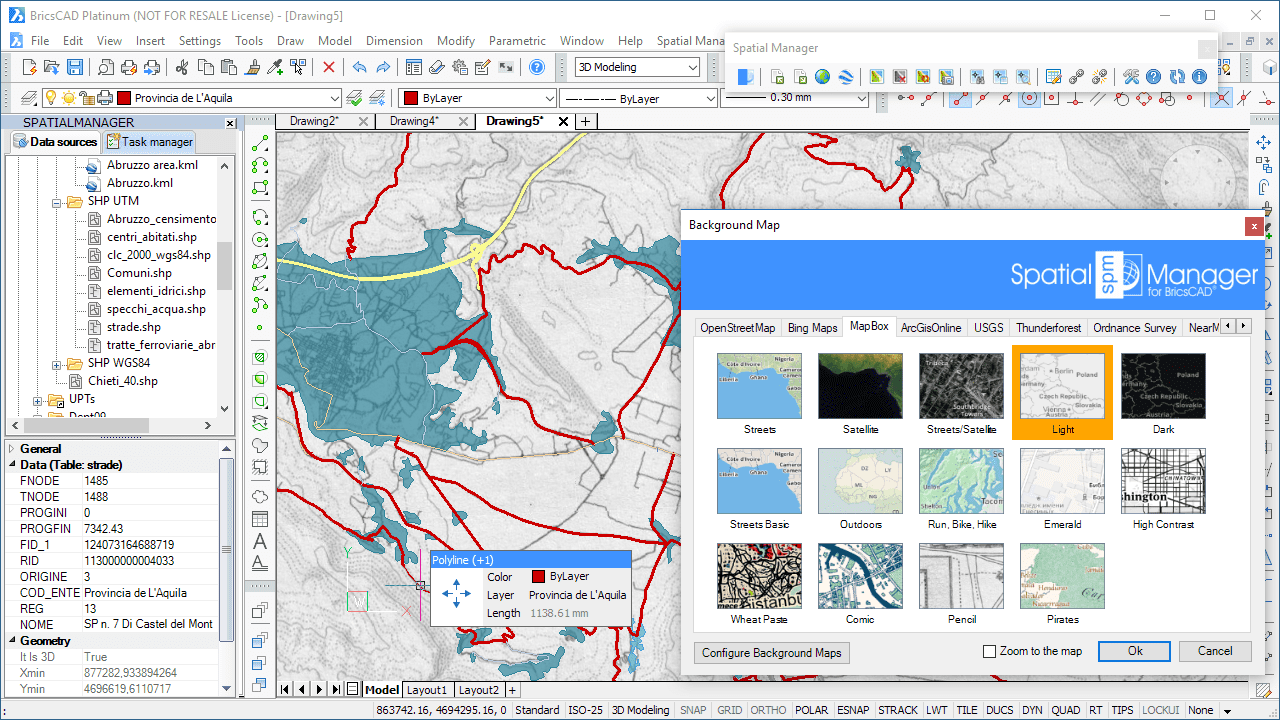Toggle ORTHO mode in the status bar
1280x720 pixels.
pos(768,710)
